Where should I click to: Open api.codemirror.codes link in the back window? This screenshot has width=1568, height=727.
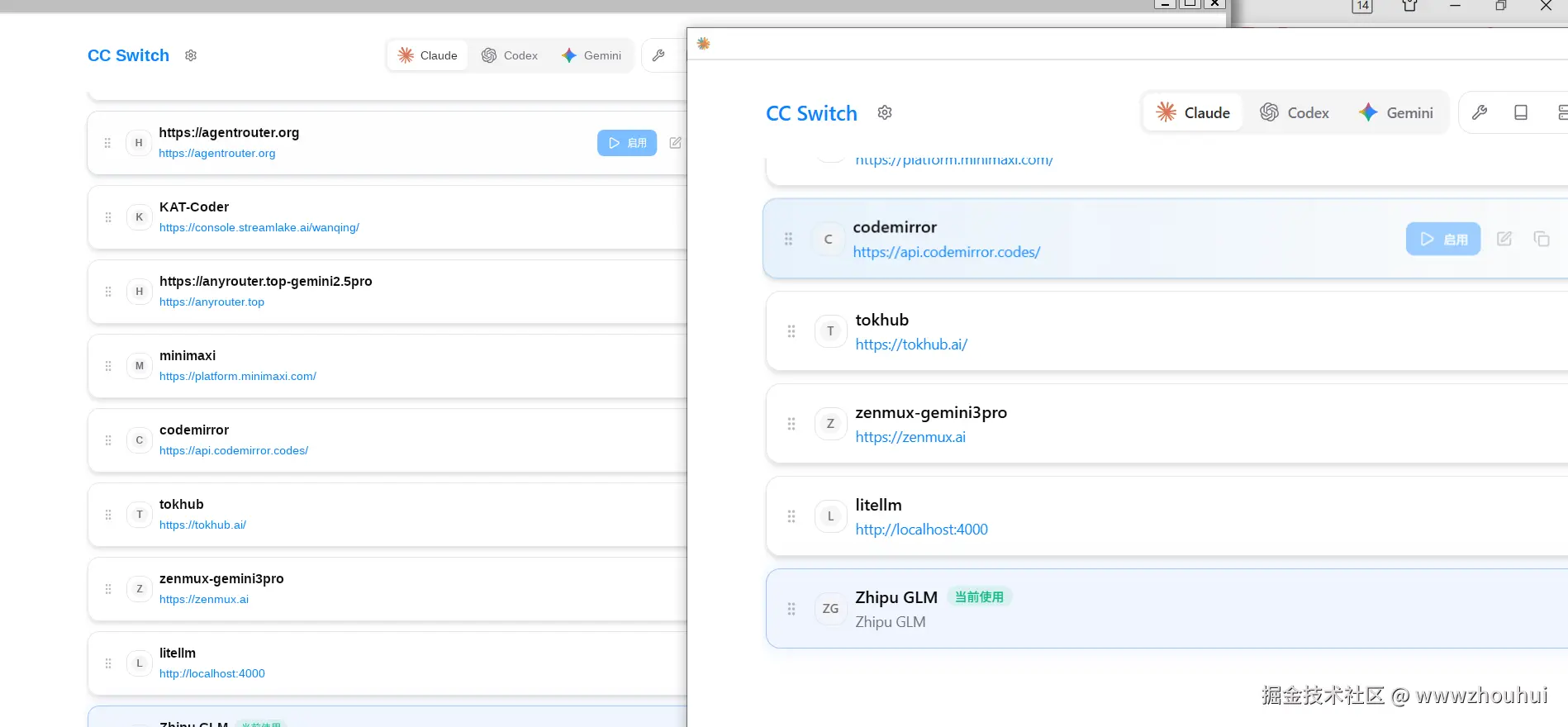[234, 450]
